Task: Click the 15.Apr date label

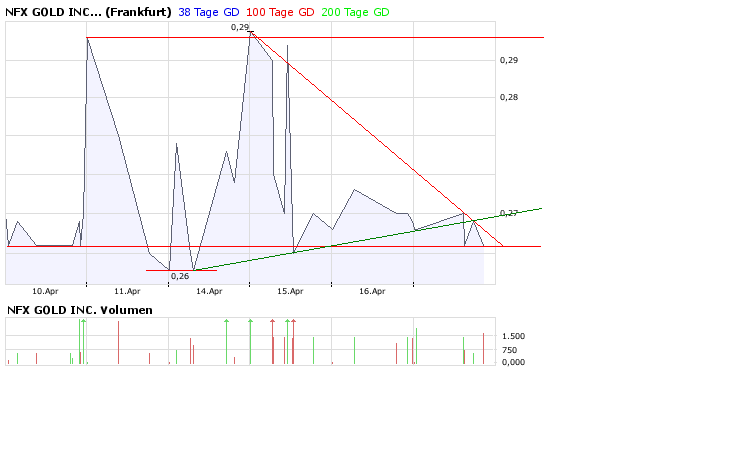Action: pos(290,291)
